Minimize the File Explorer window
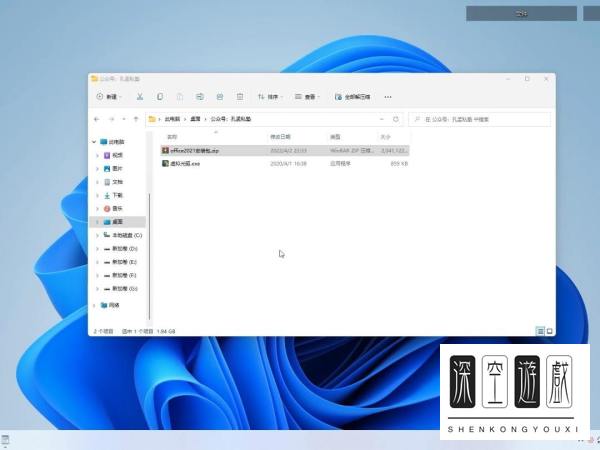Viewport: 600px width, 450px height. (x=508, y=79)
